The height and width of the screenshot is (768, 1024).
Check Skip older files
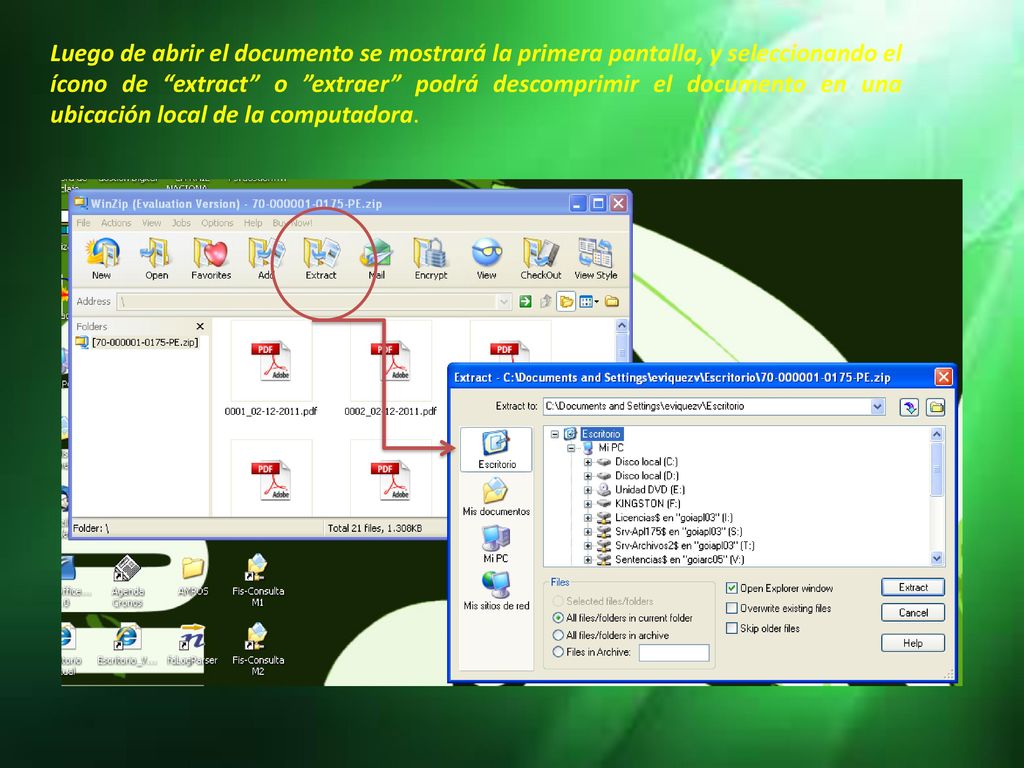coord(732,629)
